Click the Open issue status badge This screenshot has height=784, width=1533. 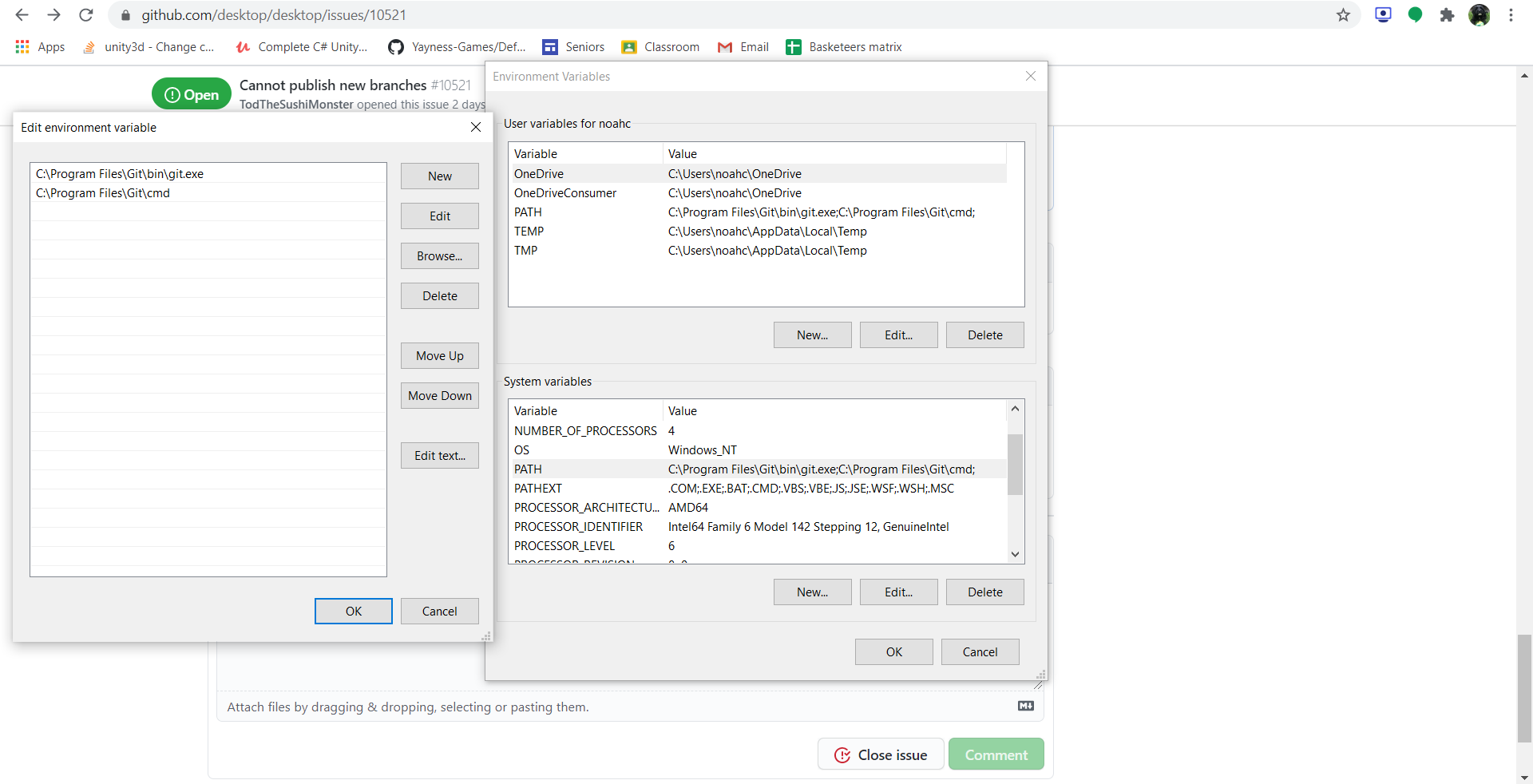point(191,93)
